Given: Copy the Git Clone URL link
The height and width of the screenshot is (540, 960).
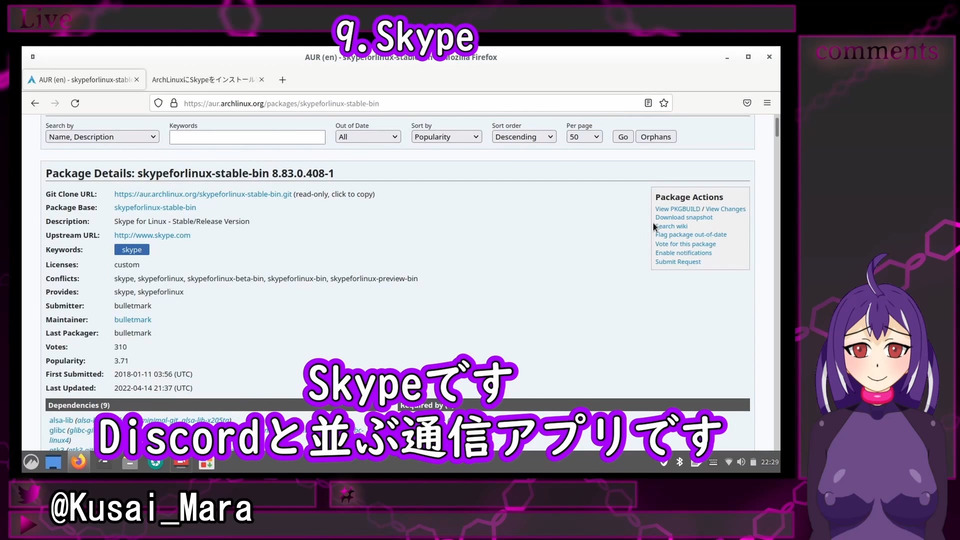Looking at the screenshot, I should [x=203, y=194].
